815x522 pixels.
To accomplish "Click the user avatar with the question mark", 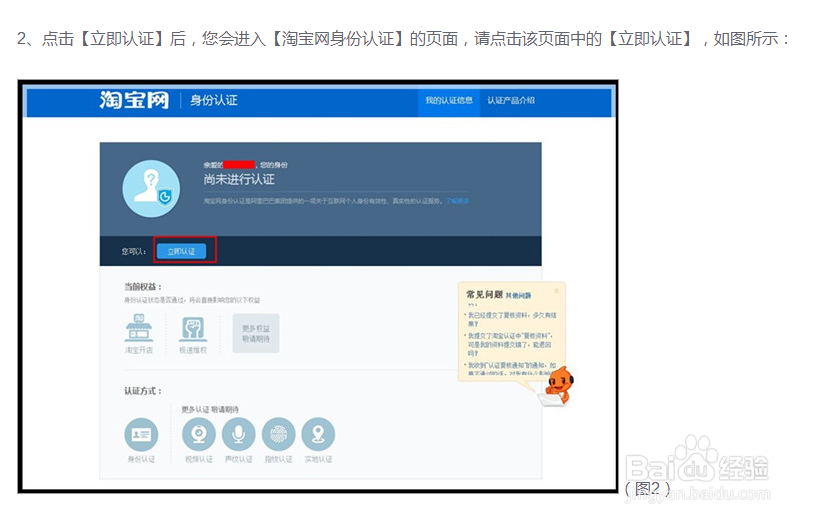I will (x=151, y=188).
